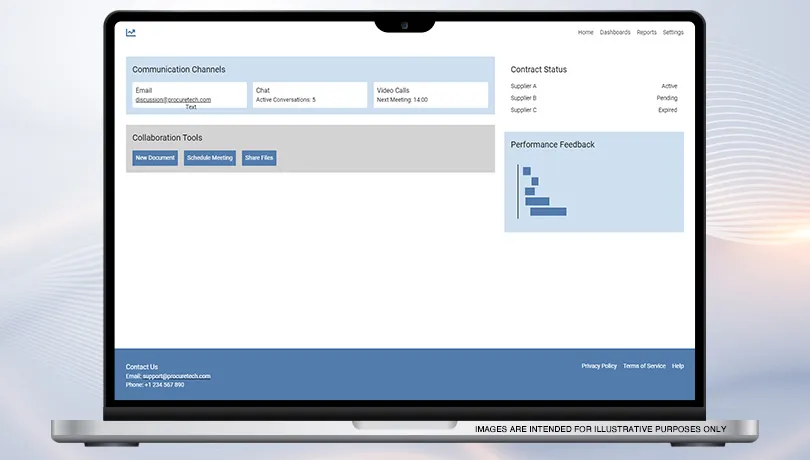
Task: Select Supplier A contract row
Action: point(593,86)
